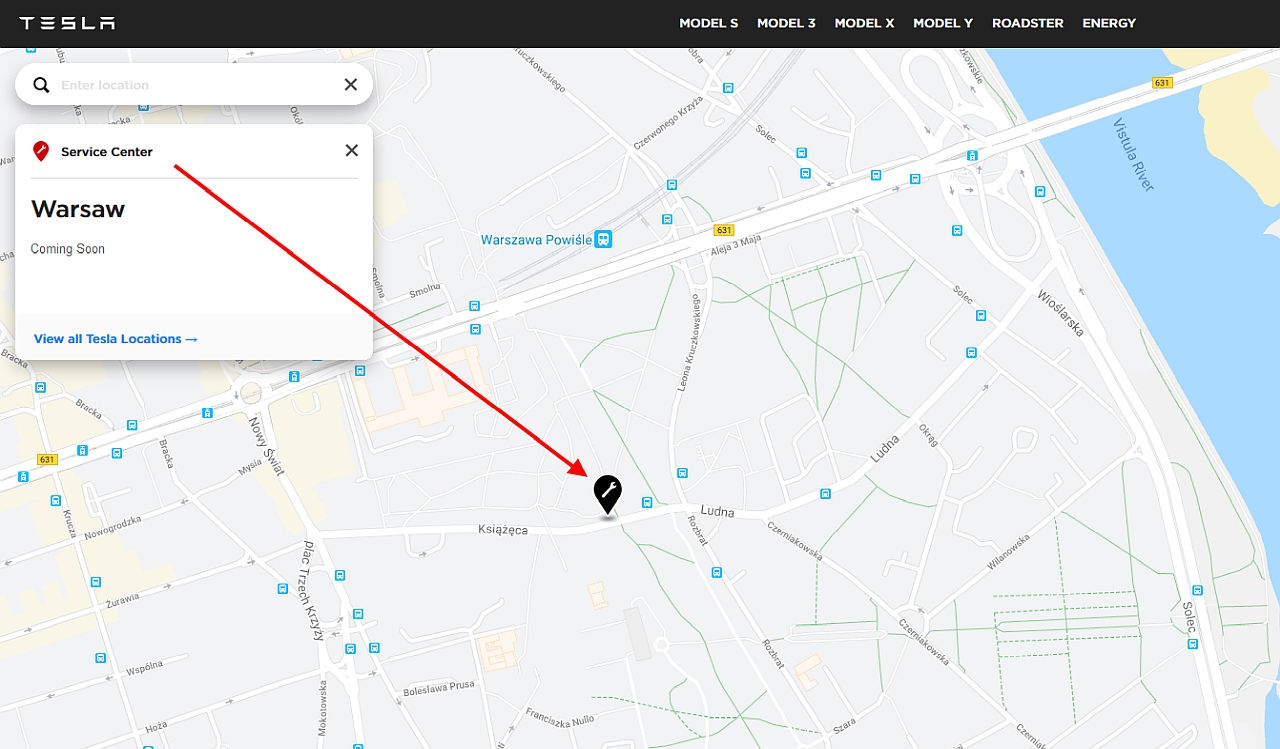Click the Książęca street label
The height and width of the screenshot is (749, 1280).
[x=503, y=529]
